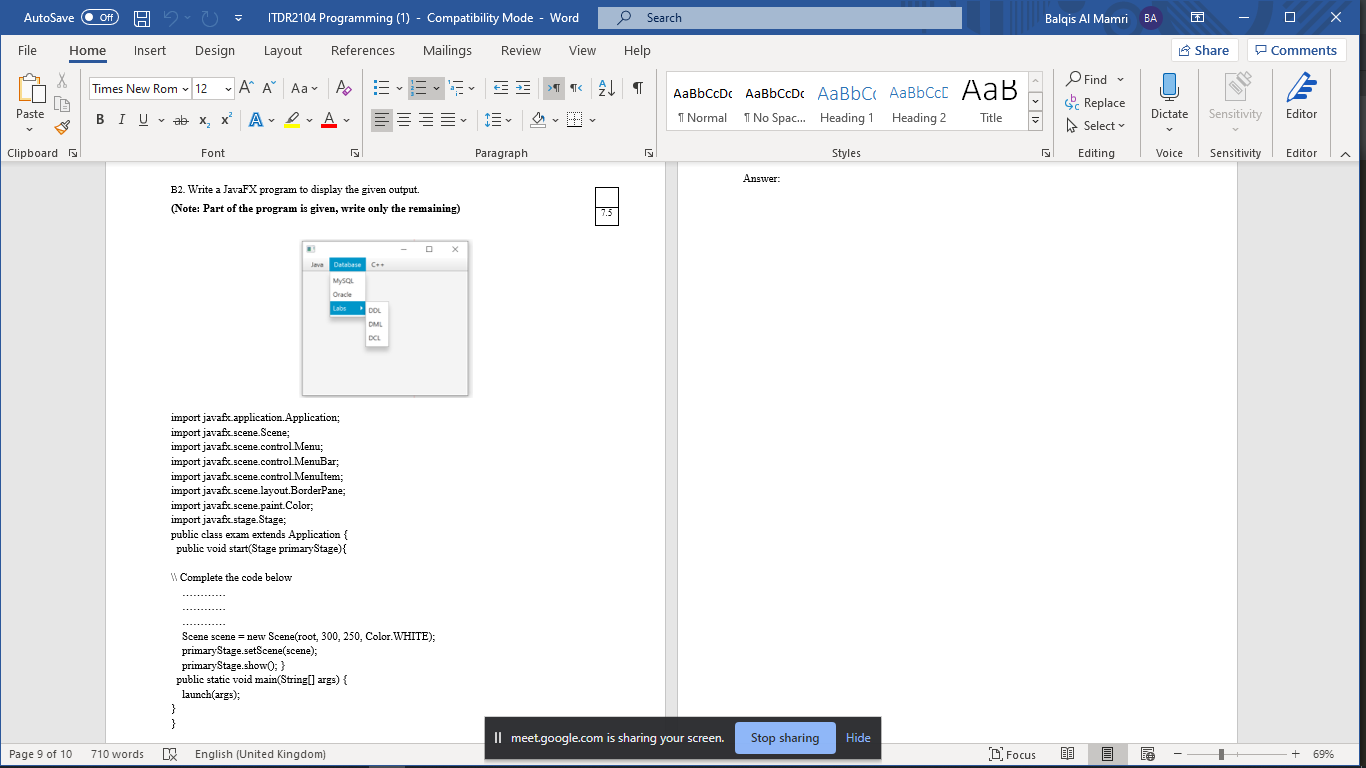Click the title bar Search box
The width and height of the screenshot is (1366, 768).
780,18
